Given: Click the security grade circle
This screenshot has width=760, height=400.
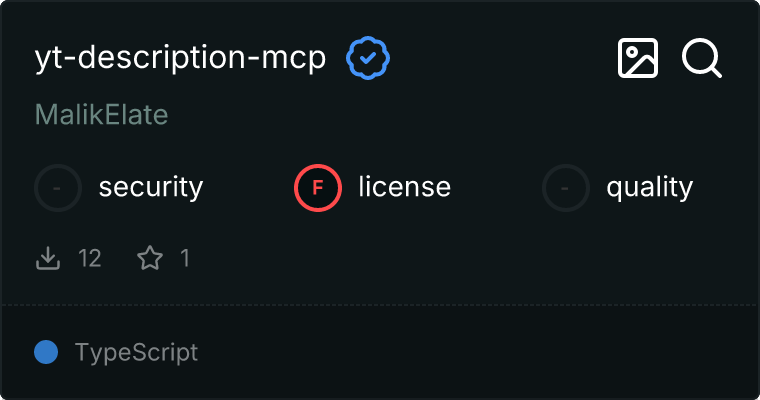Looking at the screenshot, I should pos(58,187).
